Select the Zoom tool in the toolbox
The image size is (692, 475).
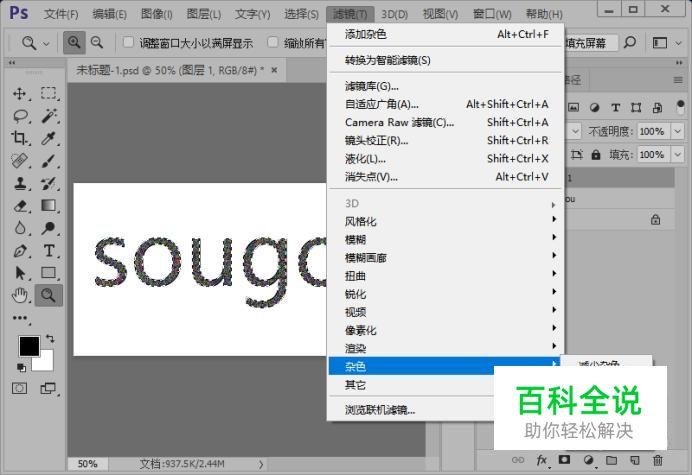coord(48,295)
